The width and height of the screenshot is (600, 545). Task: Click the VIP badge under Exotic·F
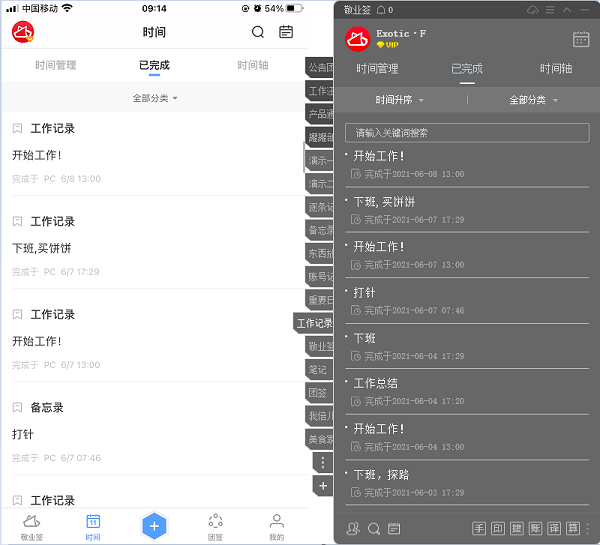(387, 45)
